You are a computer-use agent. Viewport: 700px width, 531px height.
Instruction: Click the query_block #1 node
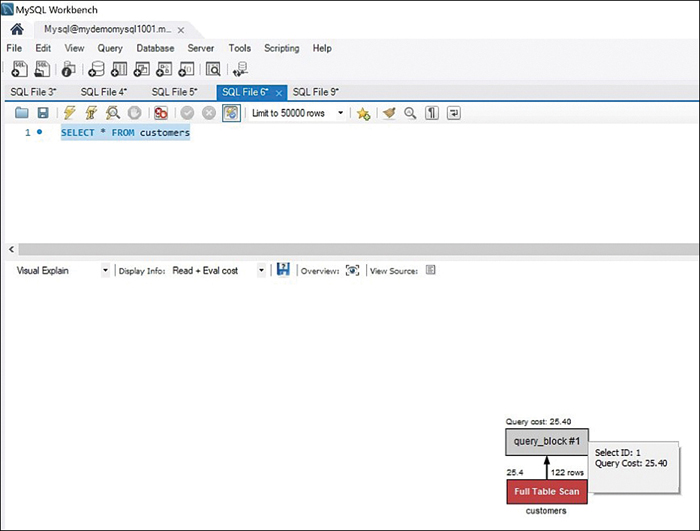[547, 442]
